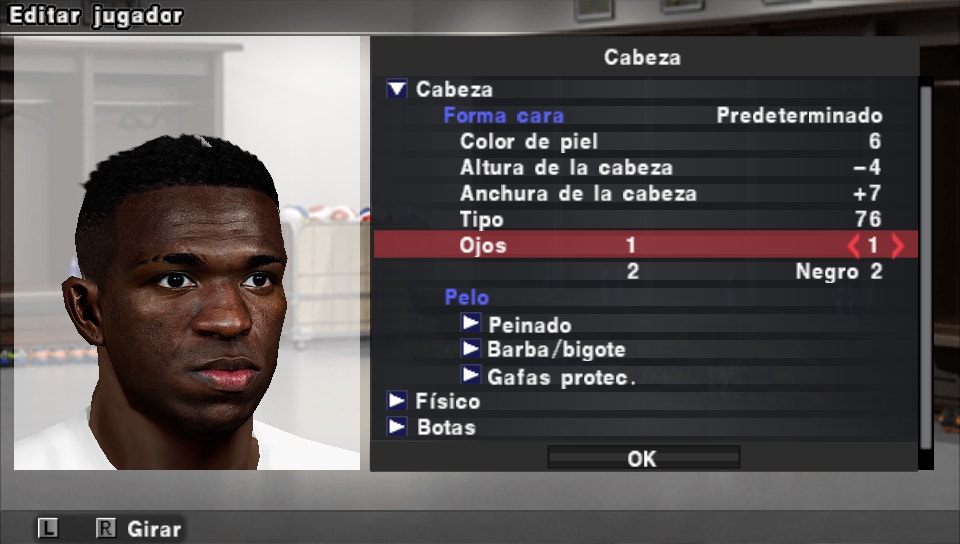Expand the Botas section arrow

pyautogui.click(x=397, y=427)
